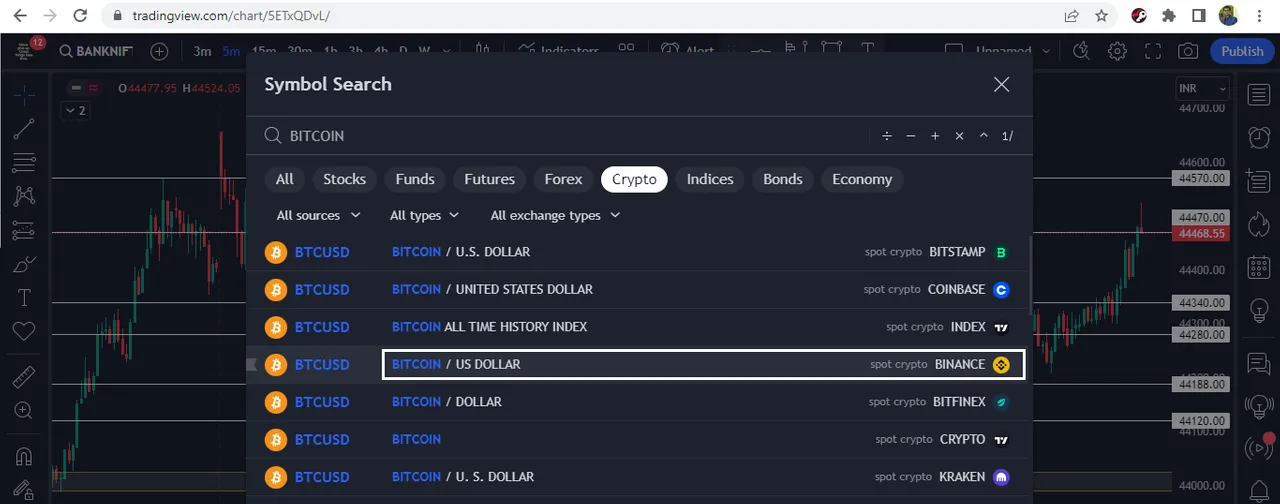Switch to the Economy category tab
Screen dimensions: 1280x504
pos(862,179)
